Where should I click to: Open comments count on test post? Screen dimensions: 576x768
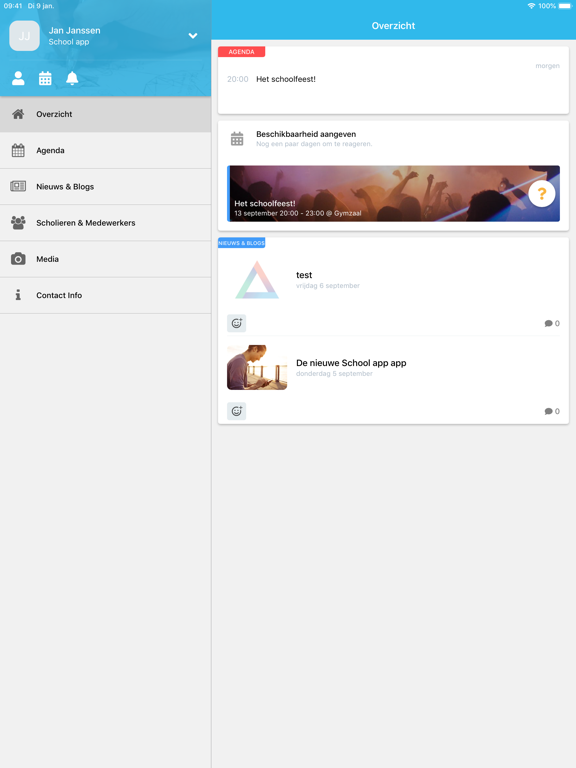(x=552, y=323)
